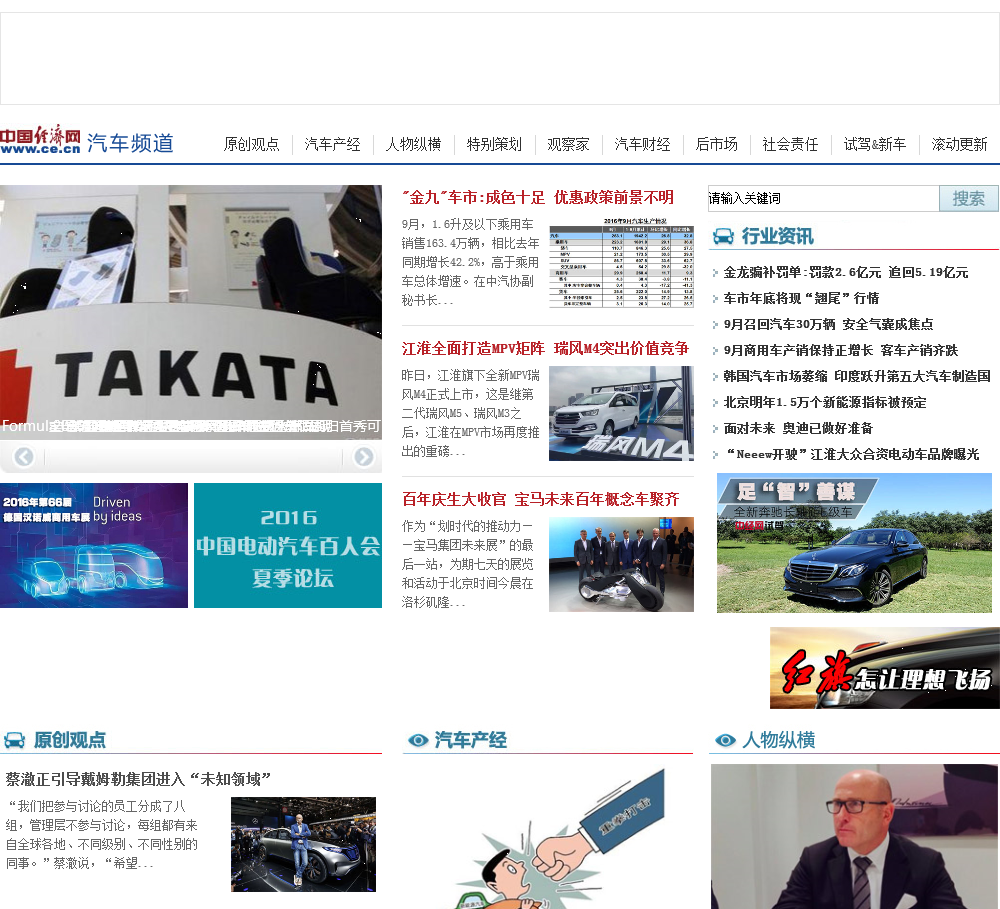Click the slideshow caption text over TAKATA image
The width and height of the screenshot is (1000, 909).
191,426
